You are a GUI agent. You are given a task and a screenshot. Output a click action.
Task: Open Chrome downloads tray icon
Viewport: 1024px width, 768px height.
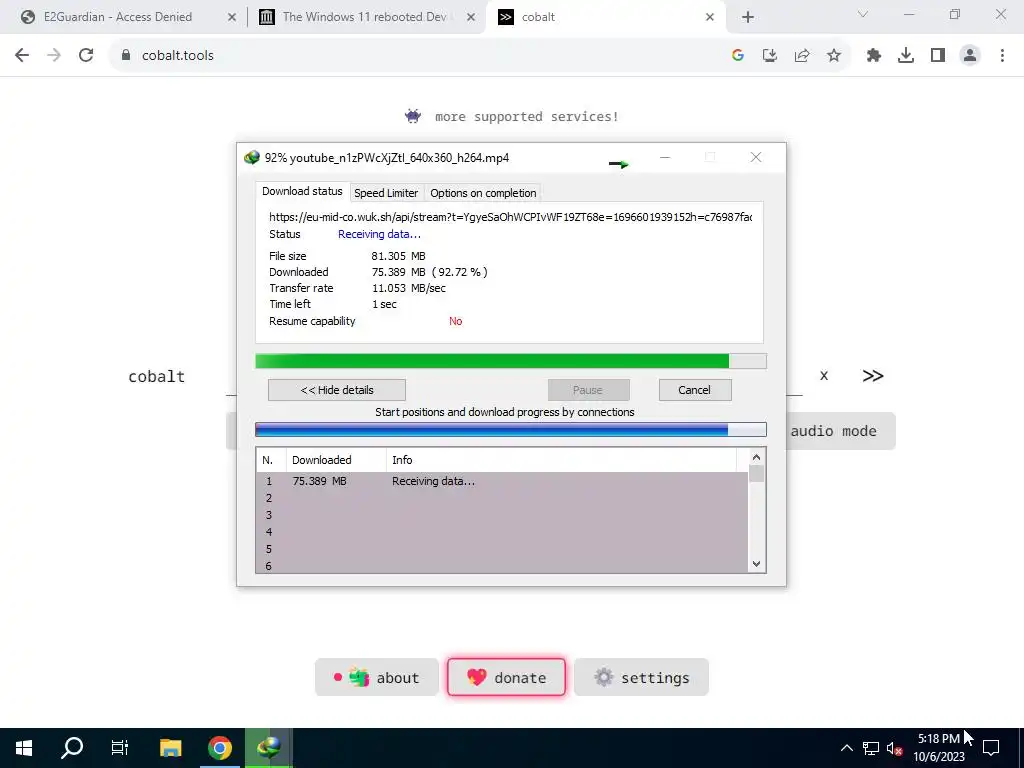tap(906, 56)
